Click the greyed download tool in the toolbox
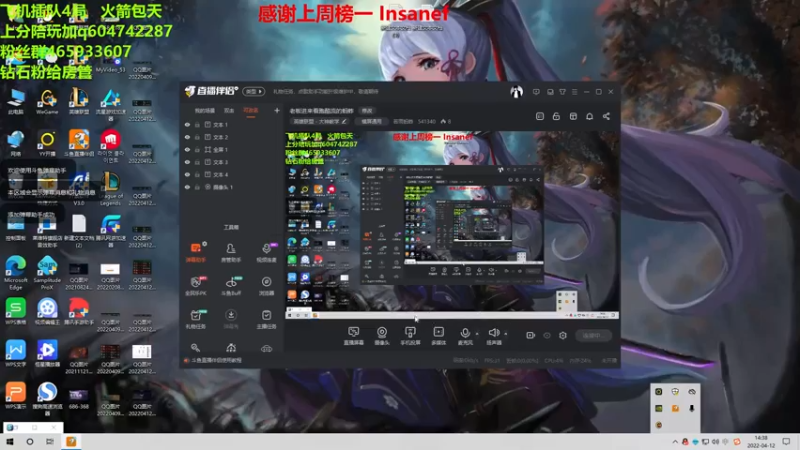This screenshot has height=450, width=800. coord(231,319)
